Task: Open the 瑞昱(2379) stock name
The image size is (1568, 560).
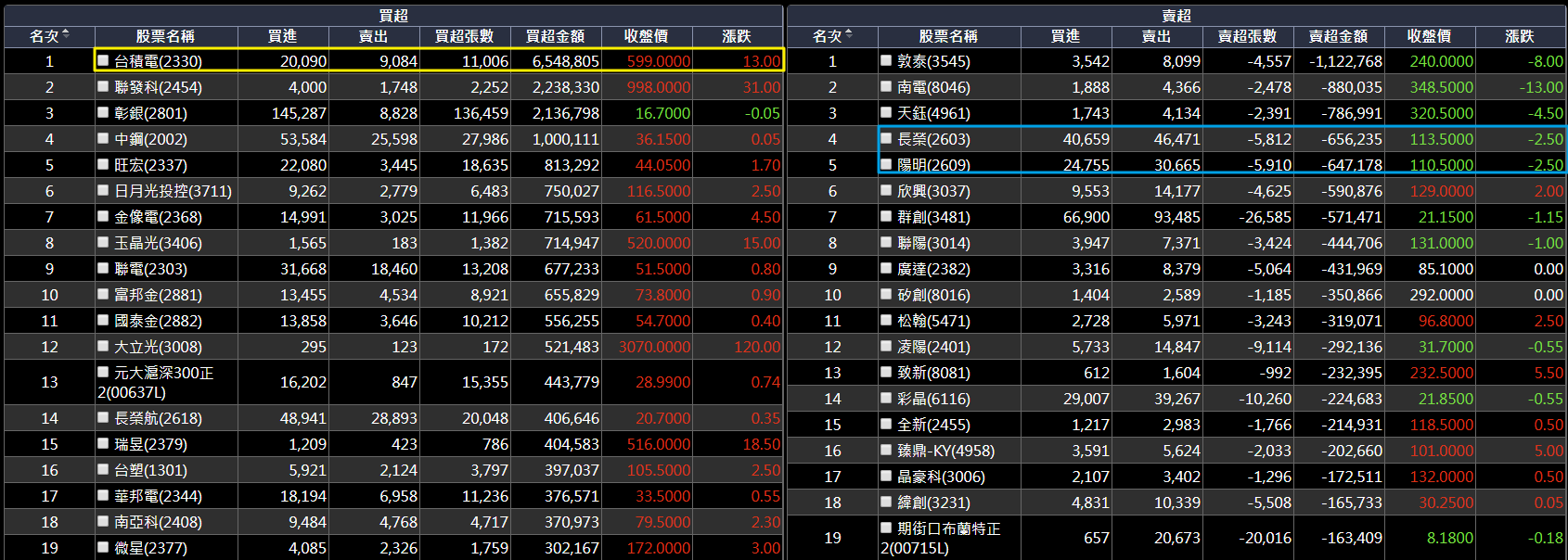Action: (150, 444)
